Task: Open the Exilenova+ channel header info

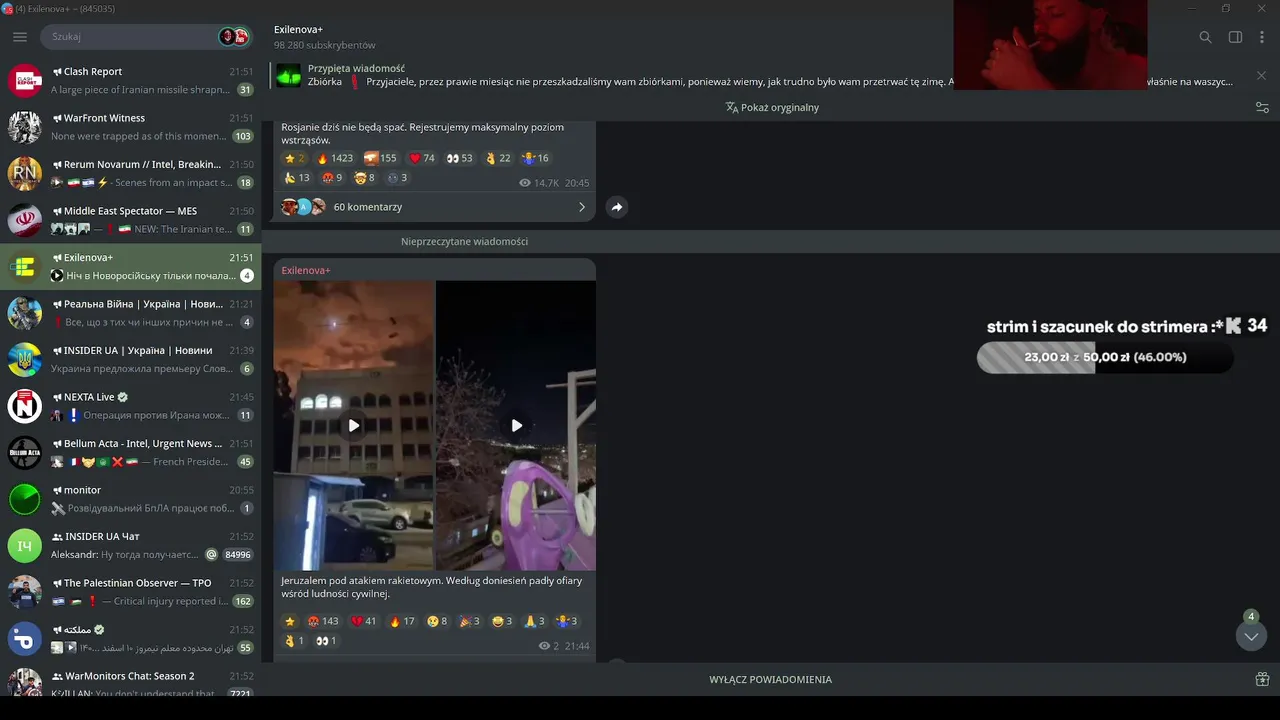Action: pos(324,37)
